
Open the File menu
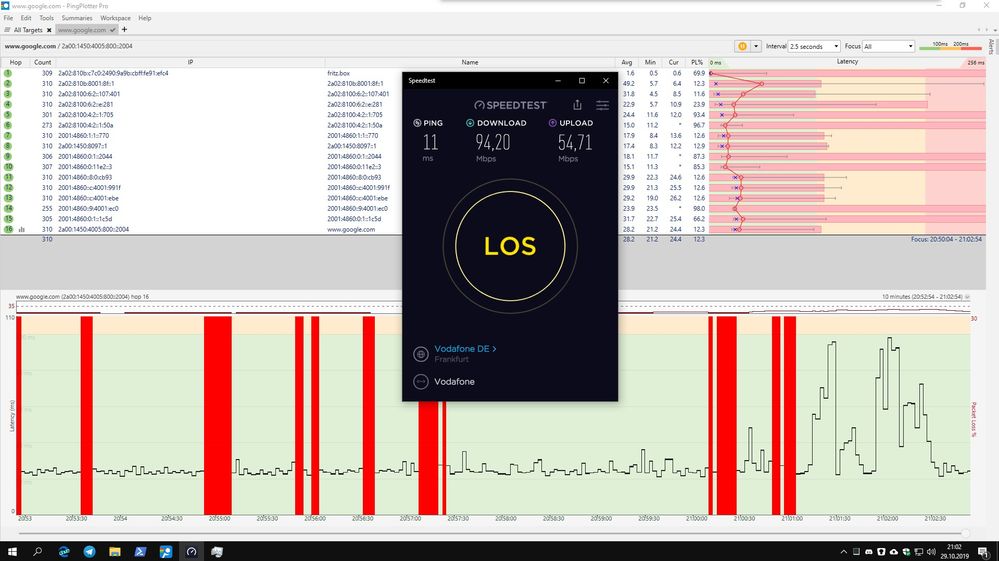(8, 18)
